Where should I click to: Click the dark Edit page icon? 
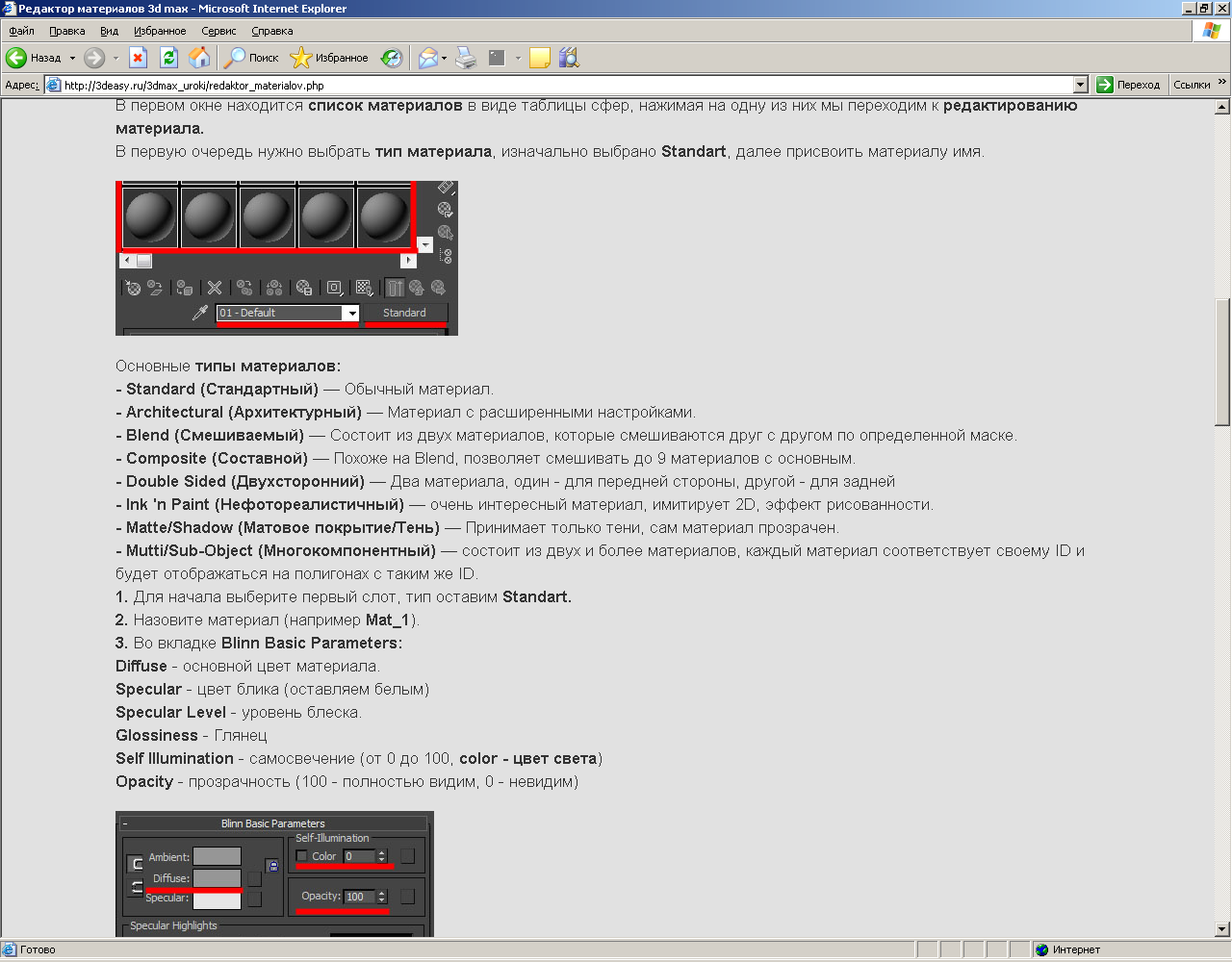[x=497, y=58]
